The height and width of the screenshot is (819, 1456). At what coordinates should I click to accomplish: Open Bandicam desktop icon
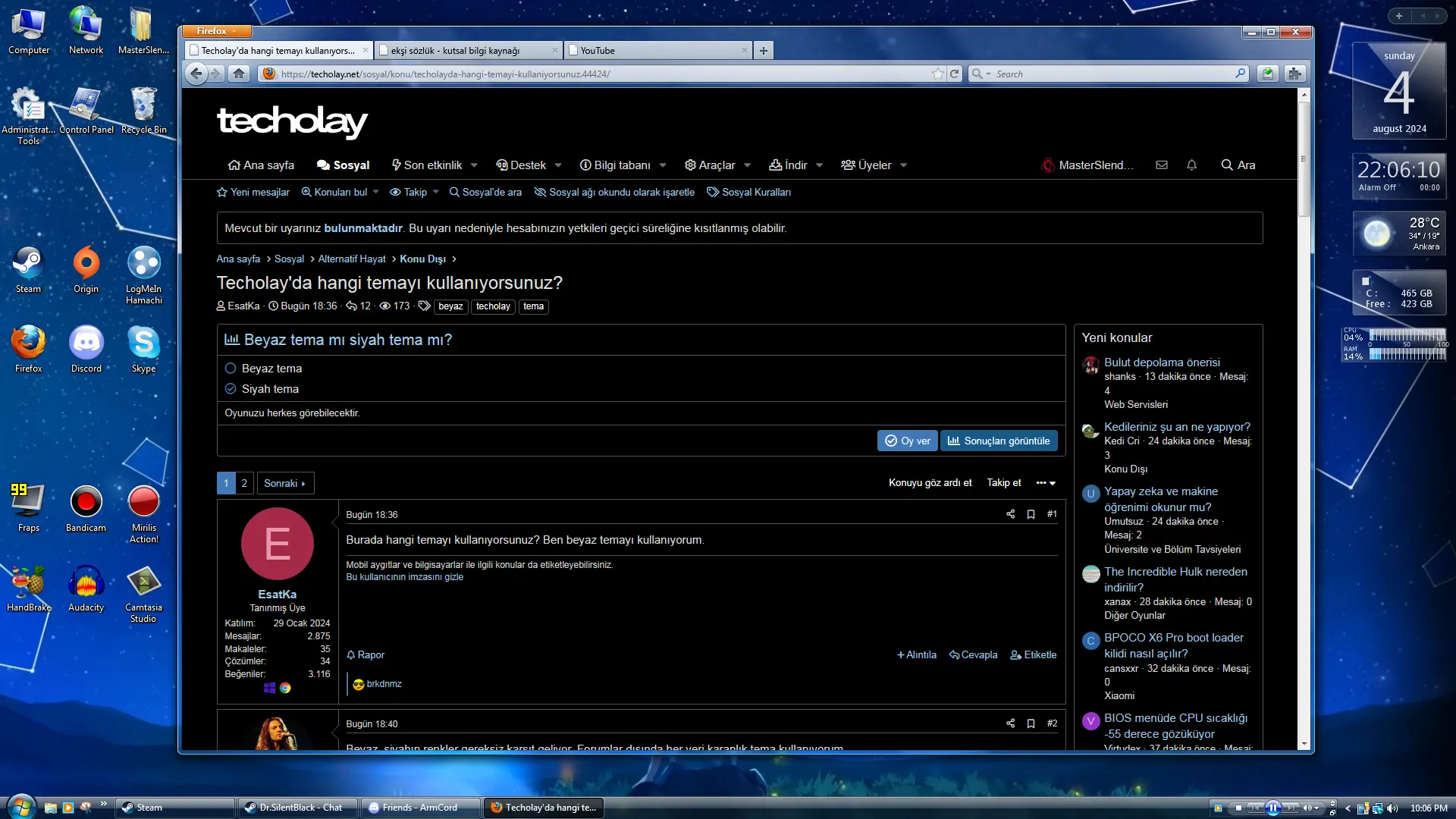pos(86,508)
